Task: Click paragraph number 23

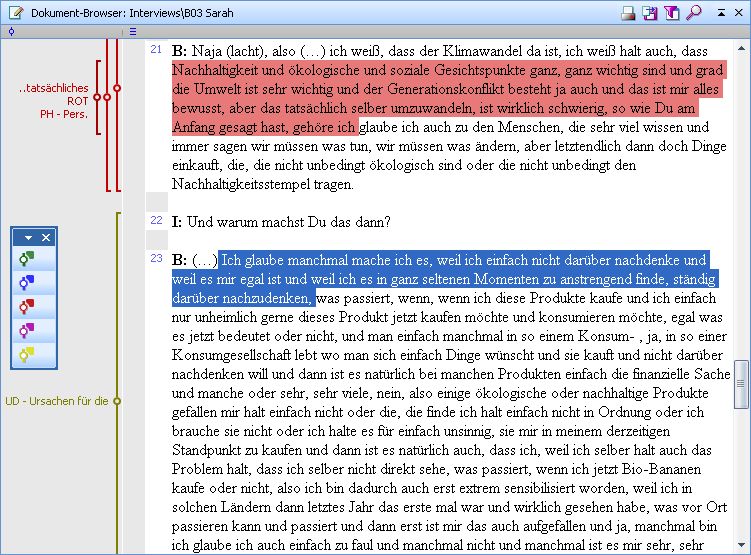Action: (x=156, y=259)
